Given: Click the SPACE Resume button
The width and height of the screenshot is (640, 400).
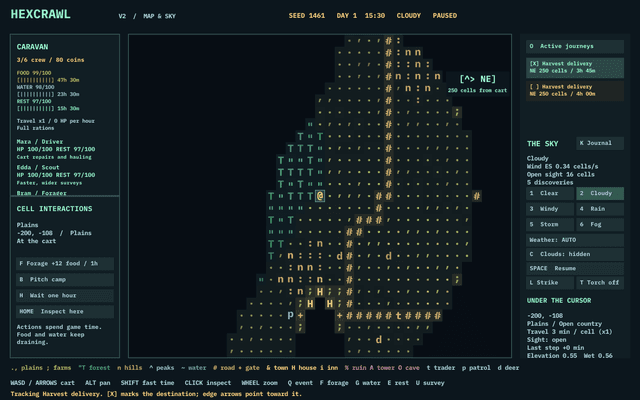Looking at the screenshot, I should 575,269.
